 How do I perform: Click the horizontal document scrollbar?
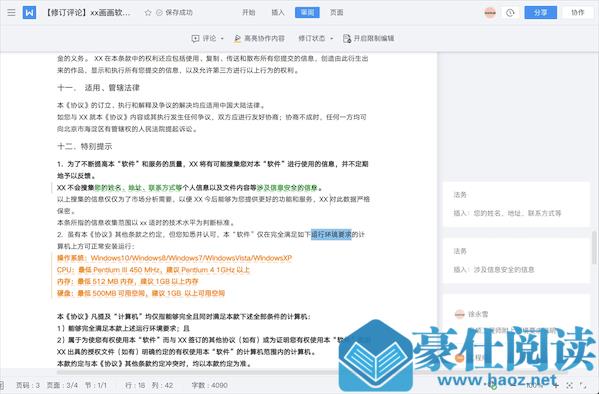pos(199,372)
